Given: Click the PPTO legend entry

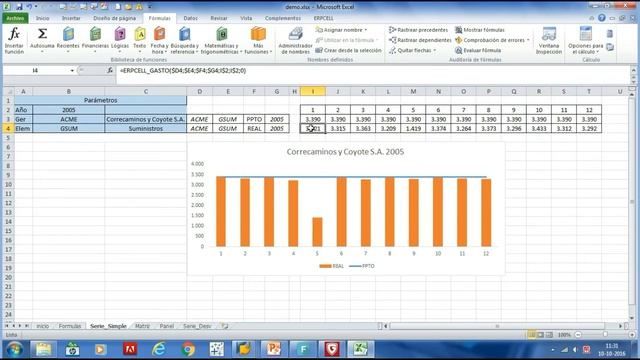Looking at the screenshot, I should point(362,266).
